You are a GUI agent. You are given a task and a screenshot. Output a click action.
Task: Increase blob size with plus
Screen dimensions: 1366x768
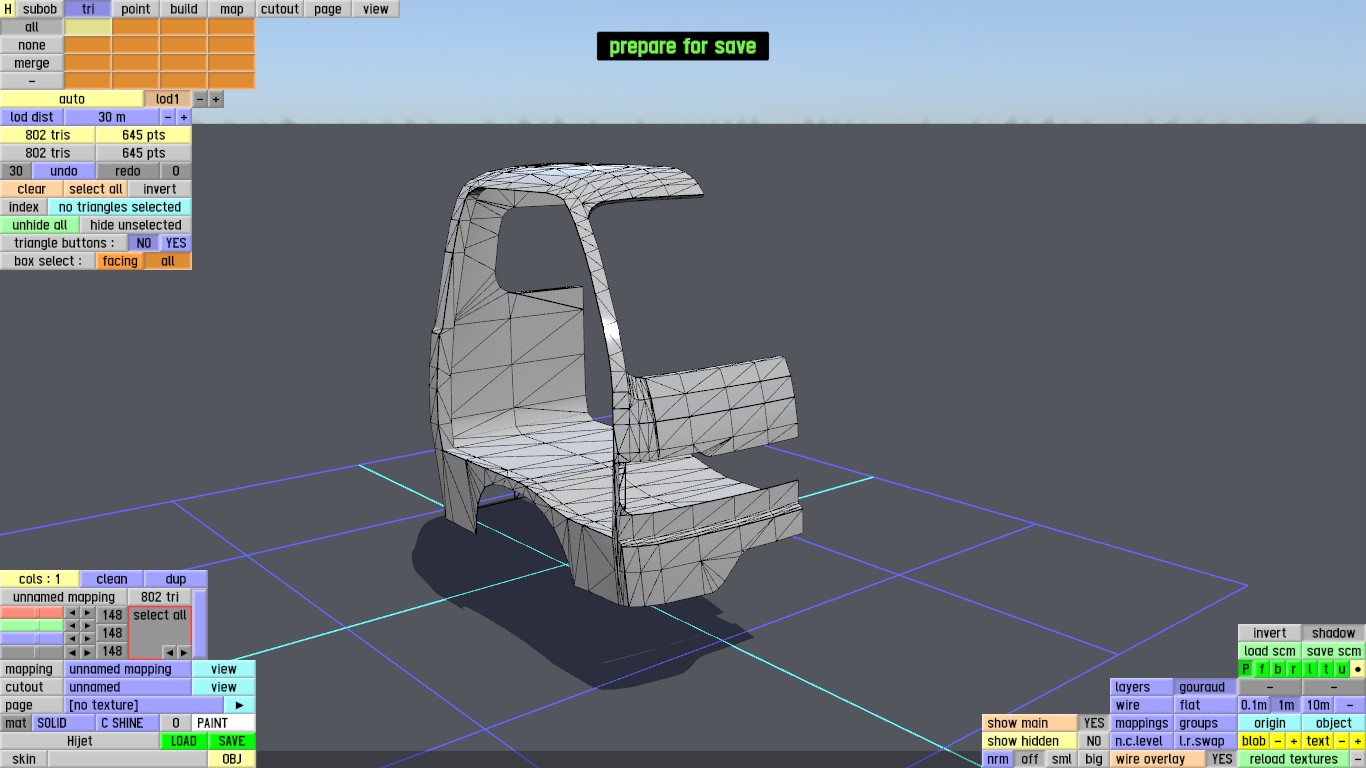1294,741
